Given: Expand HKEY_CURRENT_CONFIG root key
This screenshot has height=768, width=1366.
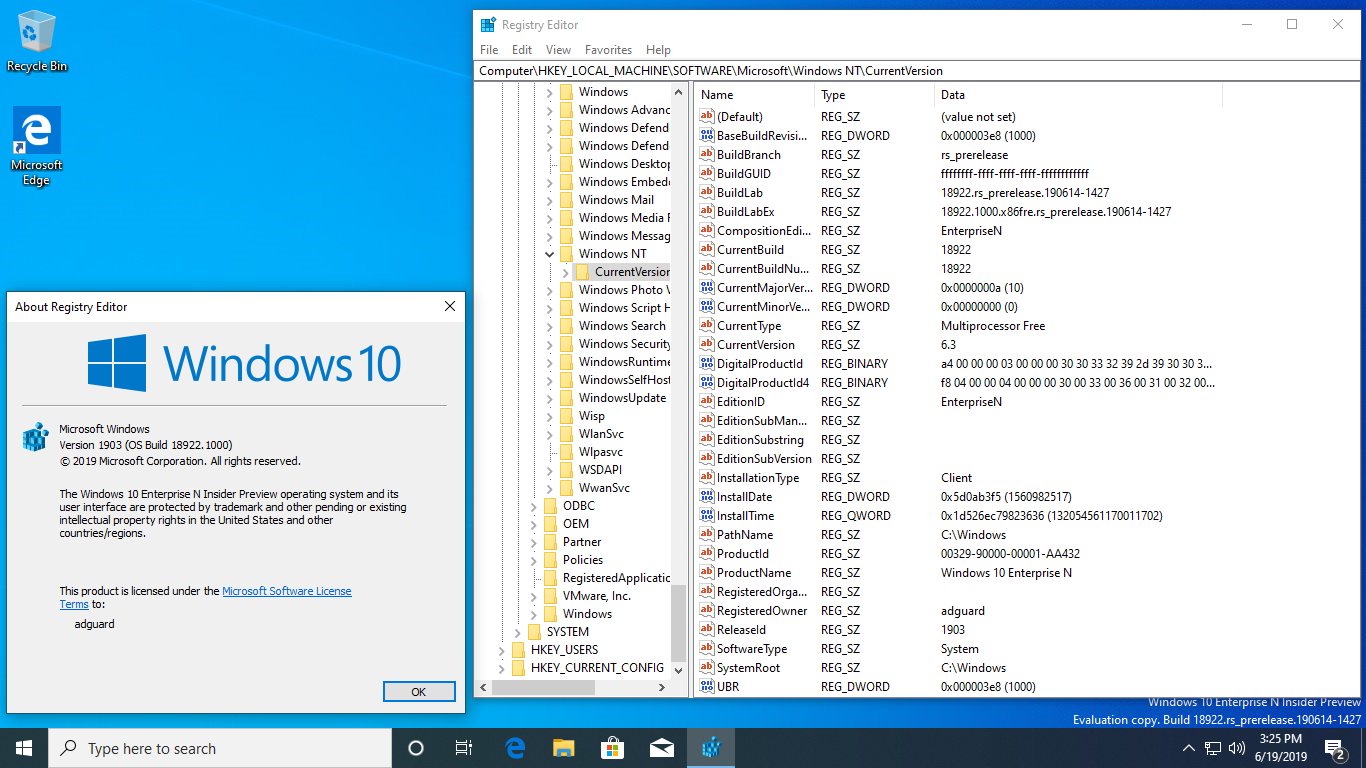Looking at the screenshot, I should coord(501,668).
